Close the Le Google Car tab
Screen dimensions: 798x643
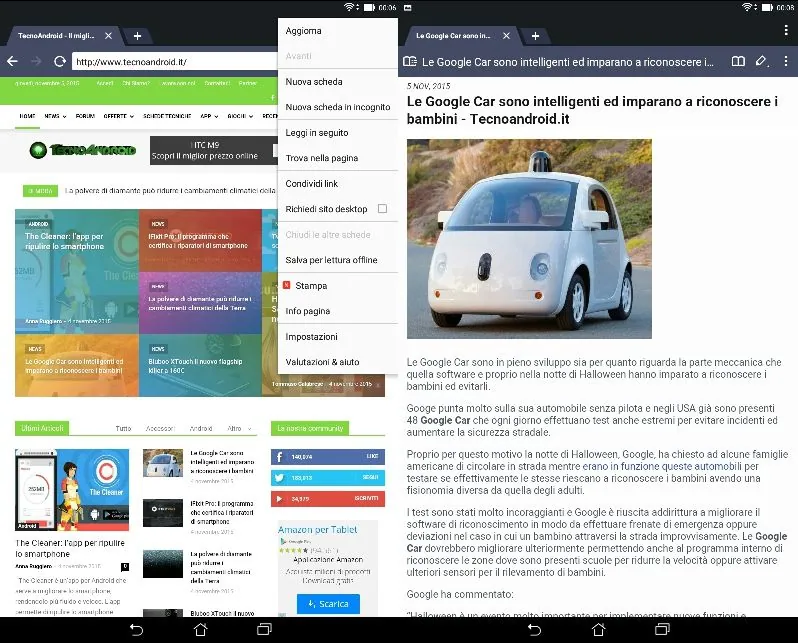point(506,36)
